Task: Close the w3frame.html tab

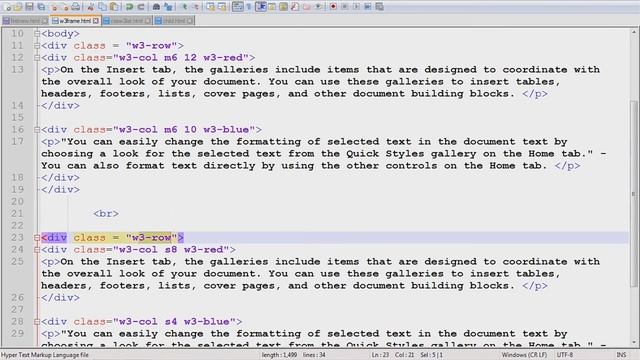Action: coord(96,21)
